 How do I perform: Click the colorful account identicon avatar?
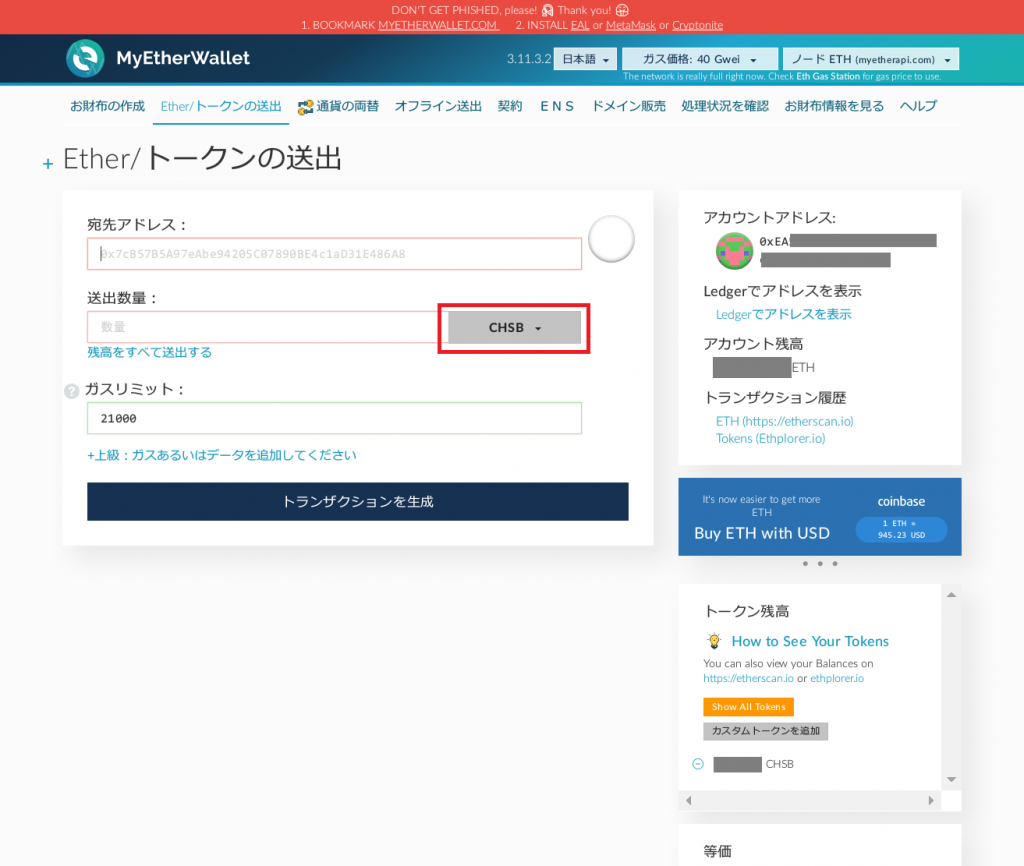pyautogui.click(x=734, y=251)
